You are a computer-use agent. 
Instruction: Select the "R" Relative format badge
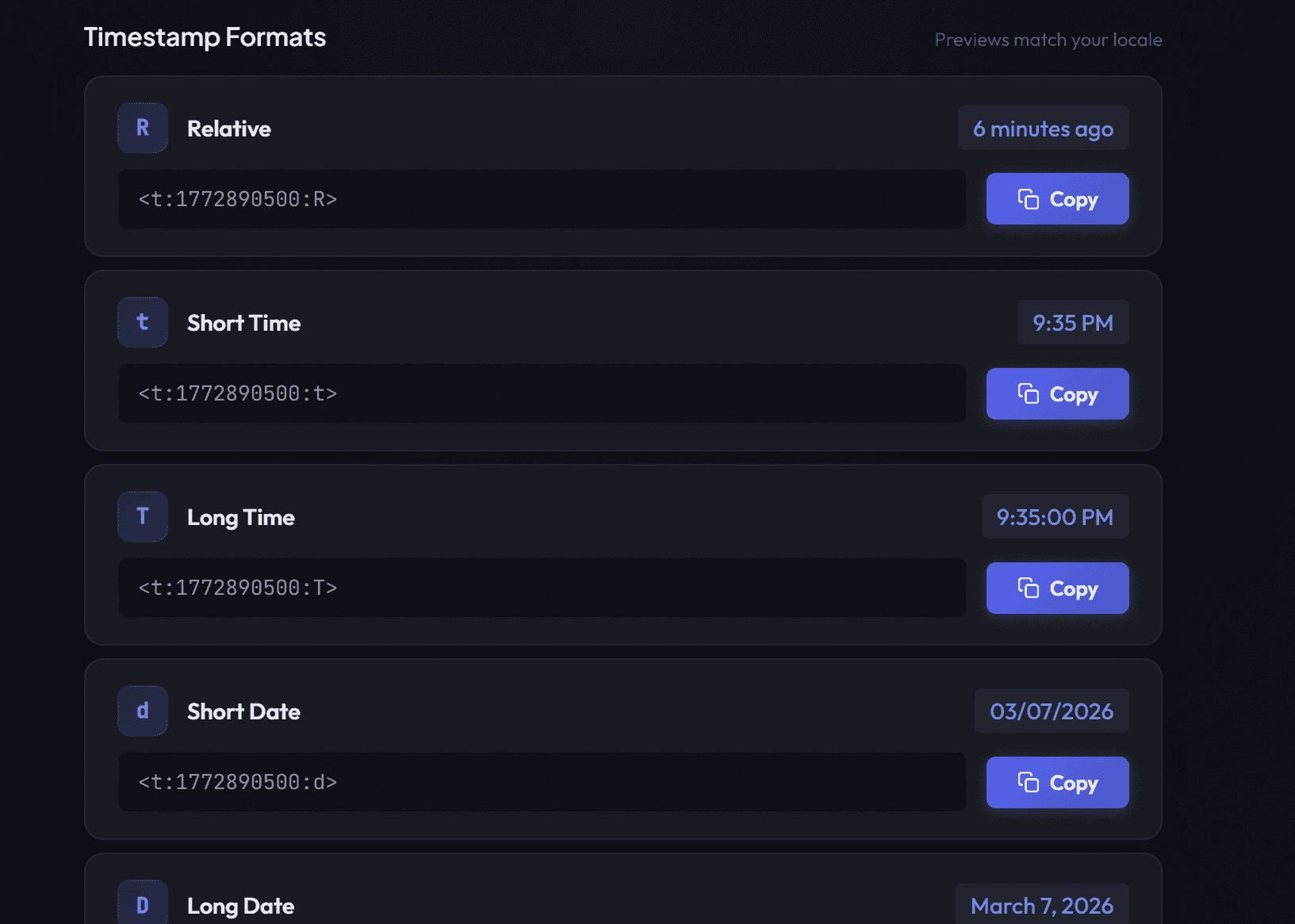click(142, 128)
